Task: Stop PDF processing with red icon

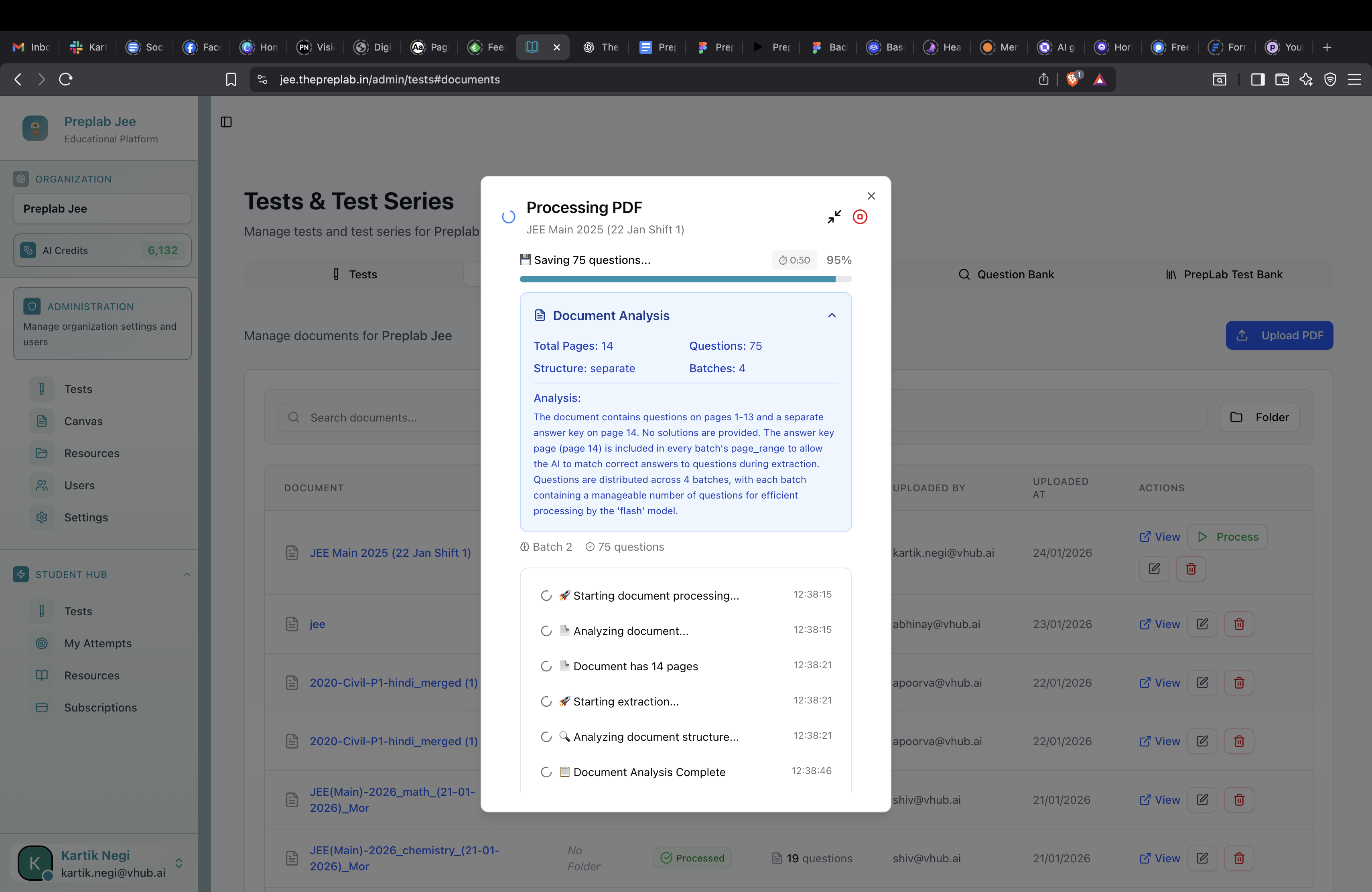Action: click(860, 217)
